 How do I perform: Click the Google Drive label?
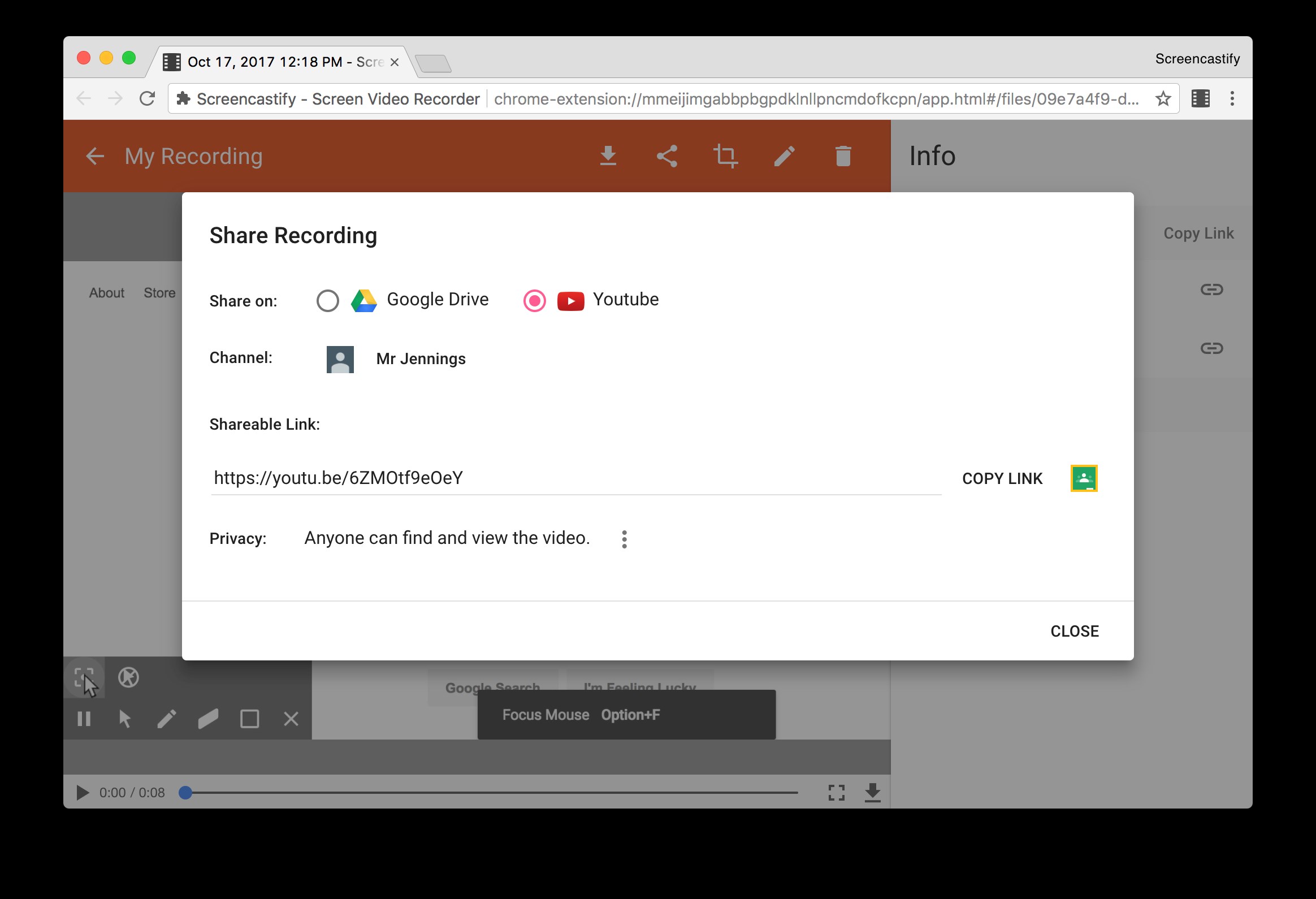point(437,300)
